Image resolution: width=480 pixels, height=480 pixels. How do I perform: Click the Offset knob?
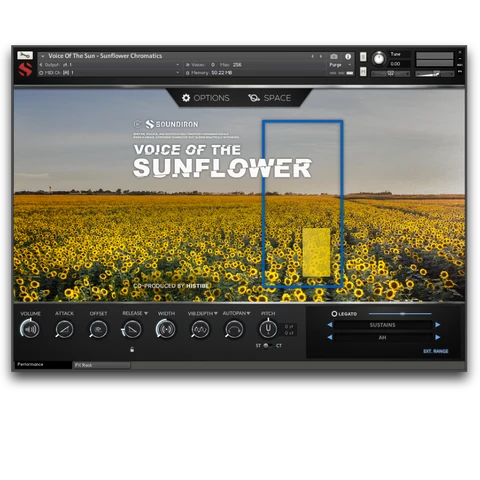point(98,329)
